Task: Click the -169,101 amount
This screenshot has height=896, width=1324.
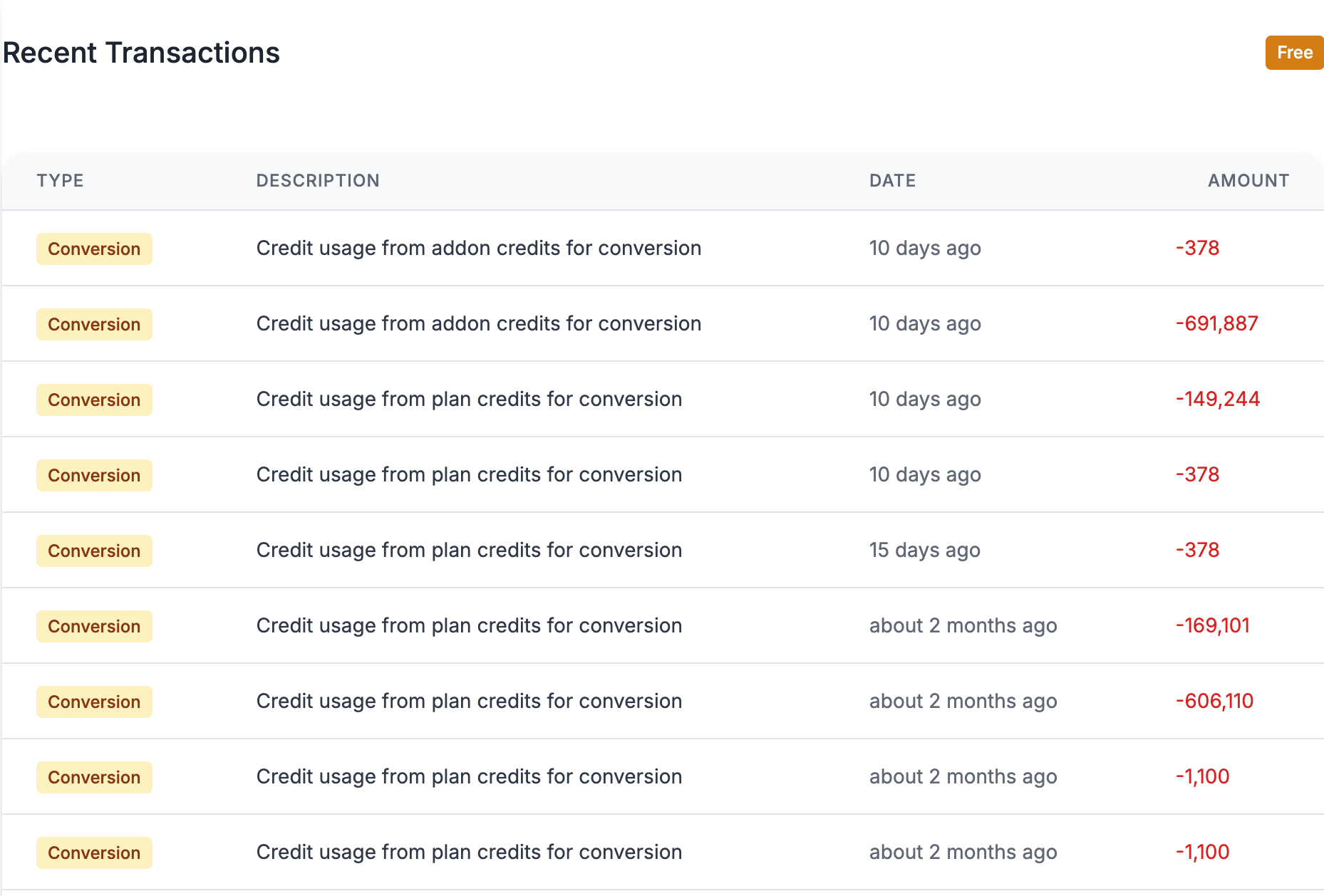Action: (1212, 625)
